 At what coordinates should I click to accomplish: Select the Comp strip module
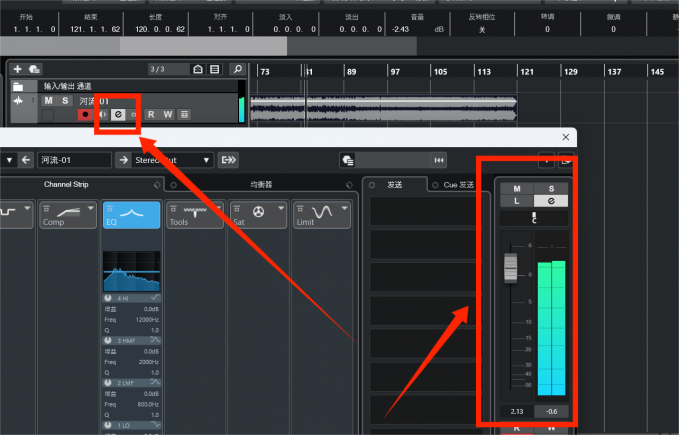pos(68,215)
